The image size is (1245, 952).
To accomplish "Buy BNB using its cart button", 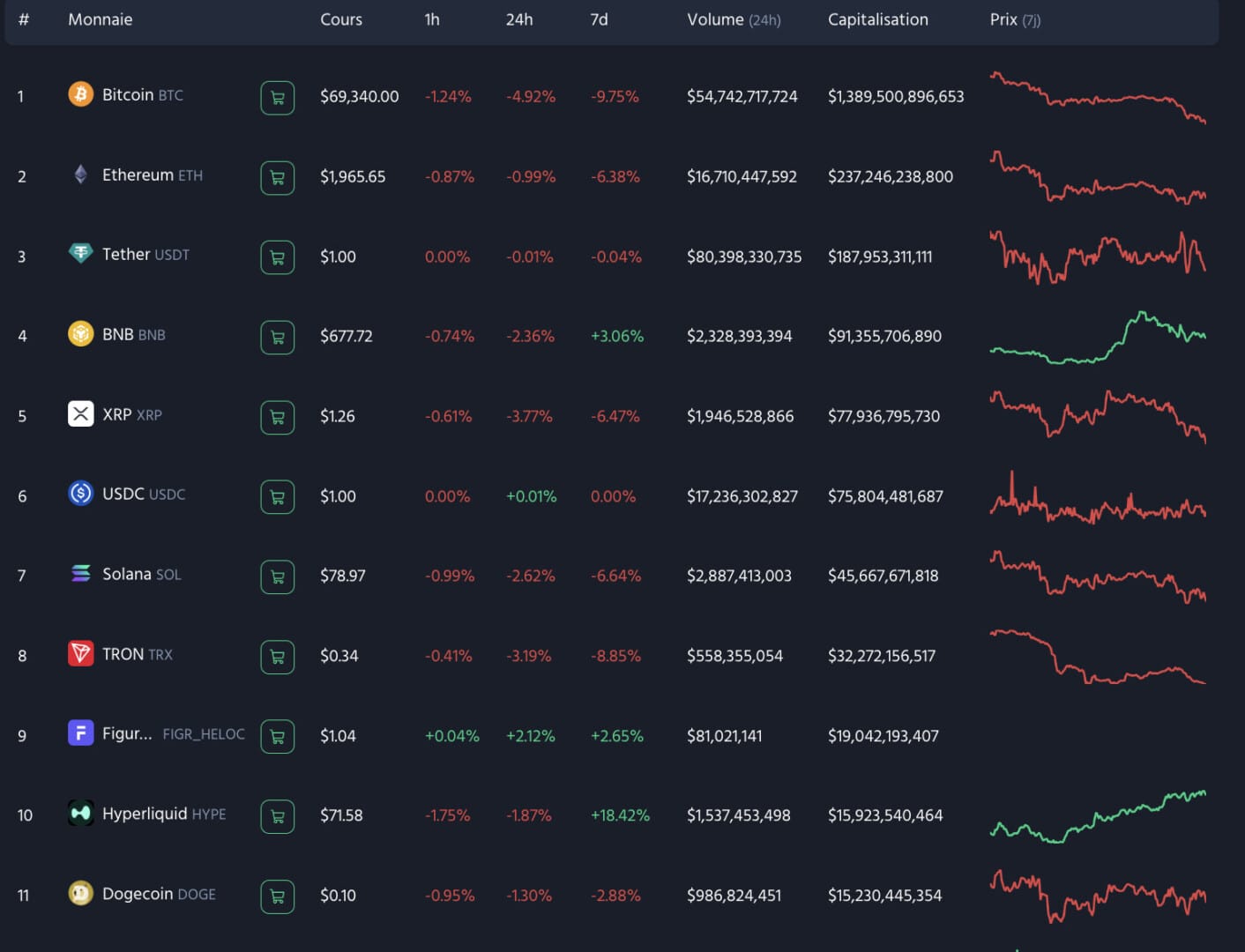I will pos(277,338).
